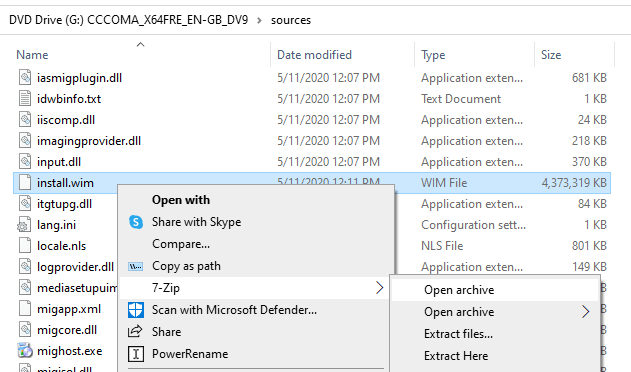Viewport: 631px width, 372px height.
Task: Click the itgtupg.dll file icon
Action: pyautogui.click(x=25, y=203)
